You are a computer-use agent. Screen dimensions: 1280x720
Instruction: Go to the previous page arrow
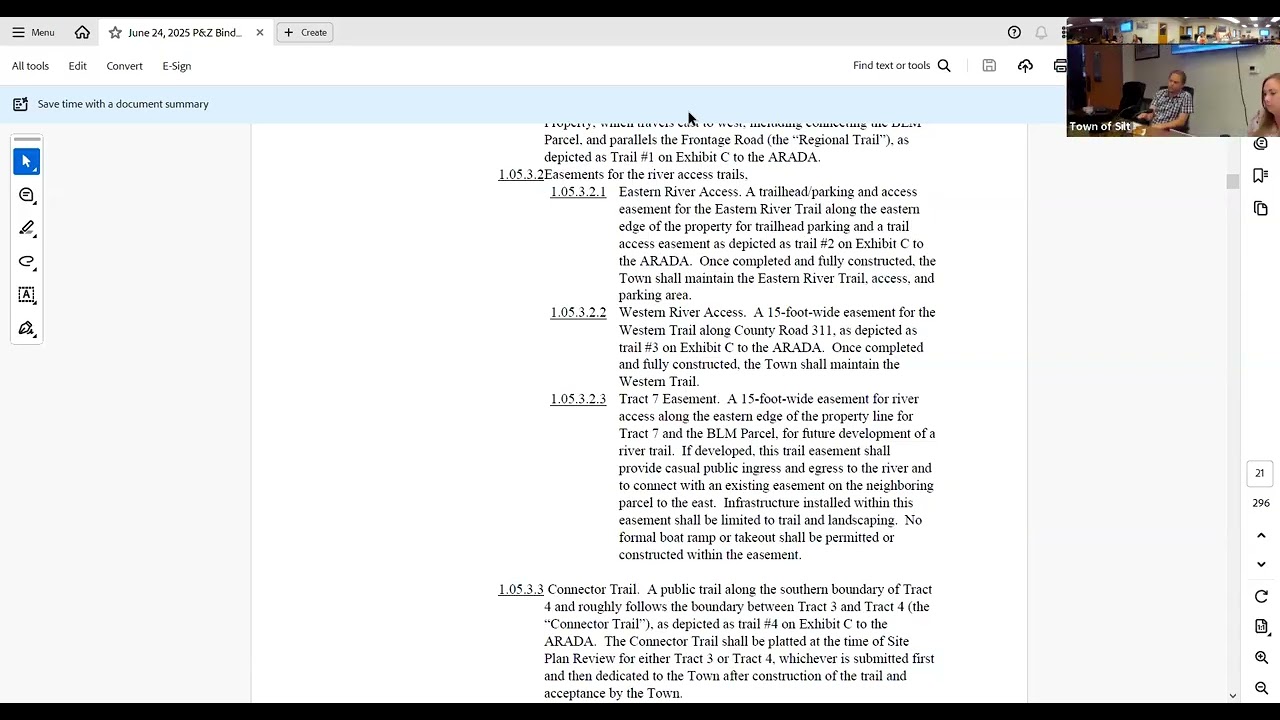pos(1261,536)
